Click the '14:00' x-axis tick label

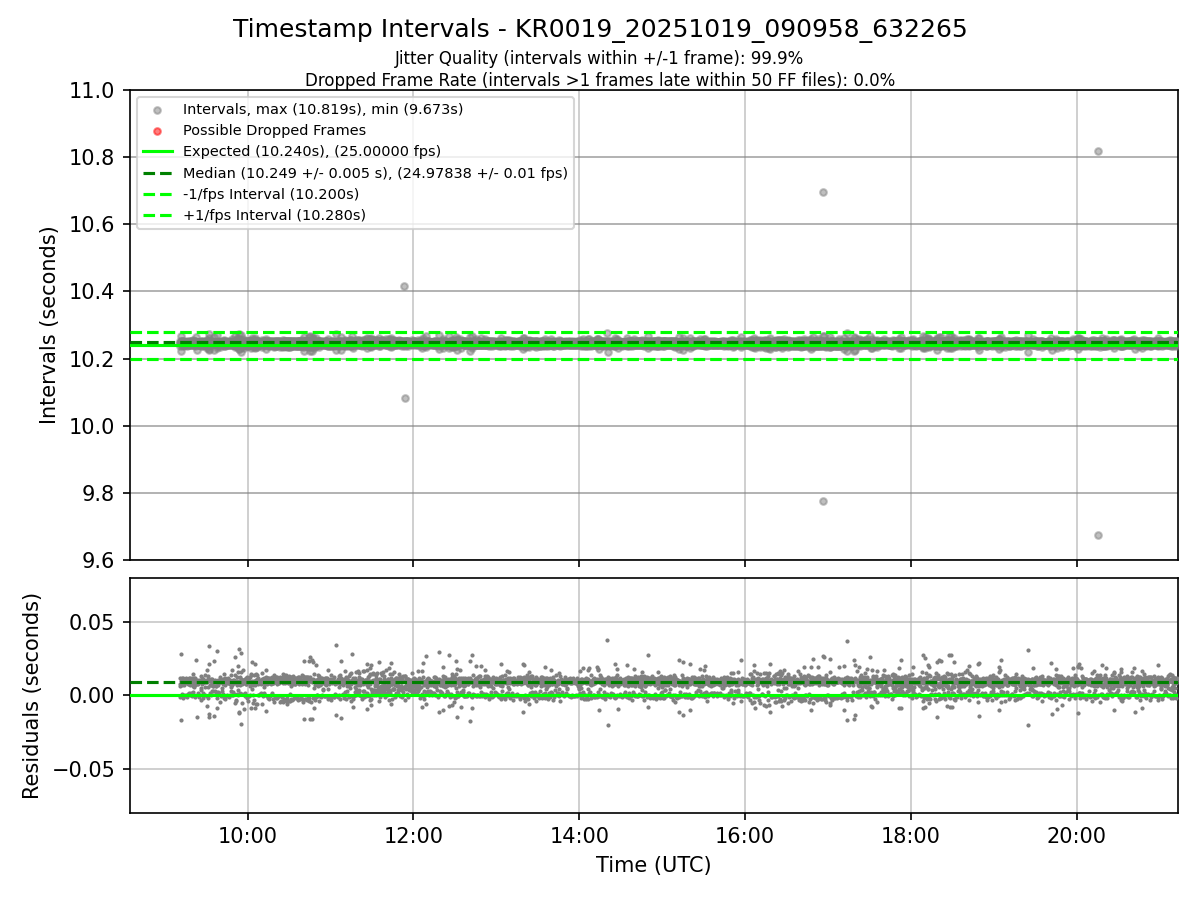(x=579, y=835)
